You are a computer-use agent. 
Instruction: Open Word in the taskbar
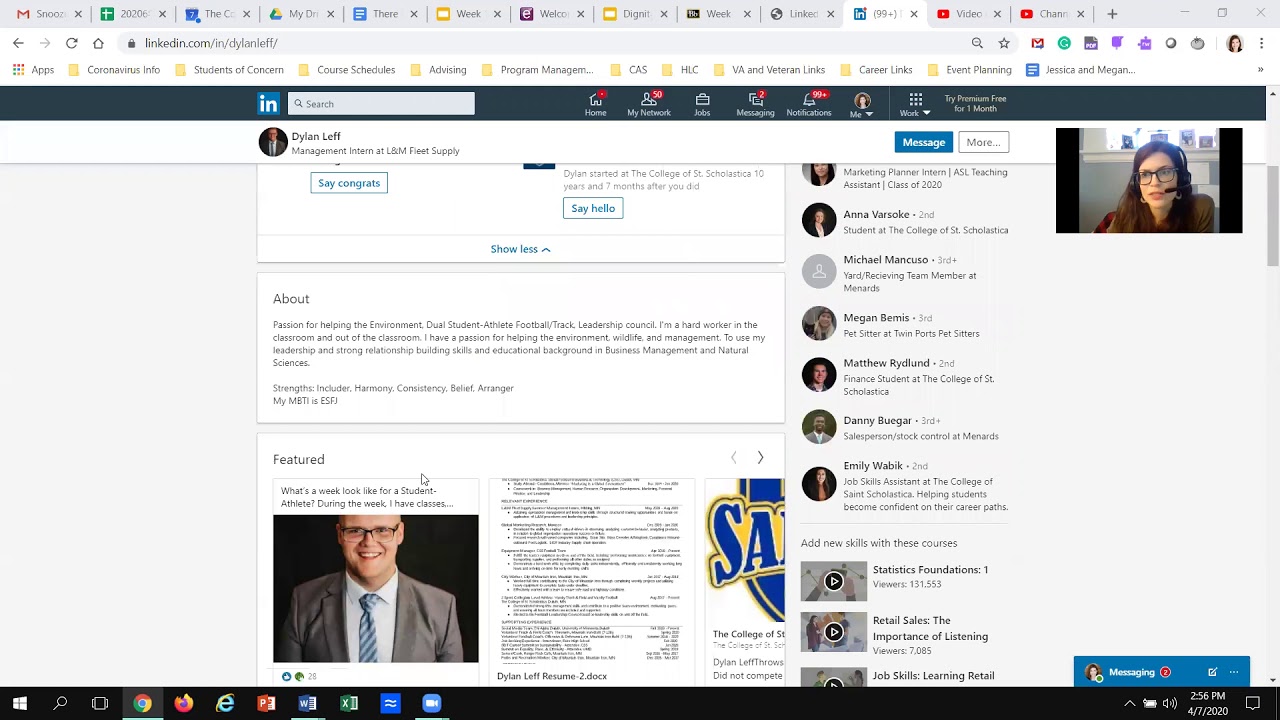click(307, 704)
